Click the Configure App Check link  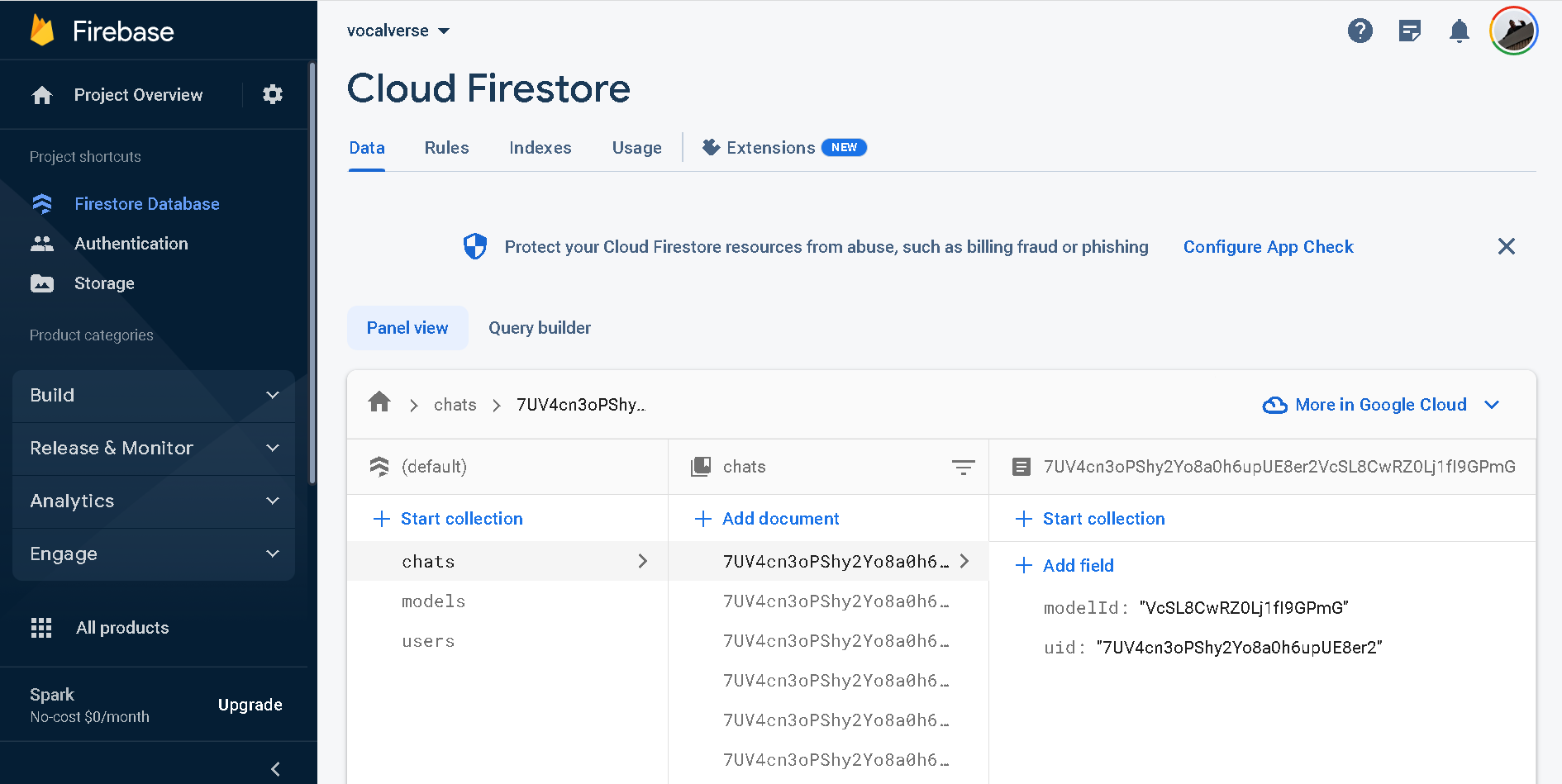(1269, 247)
